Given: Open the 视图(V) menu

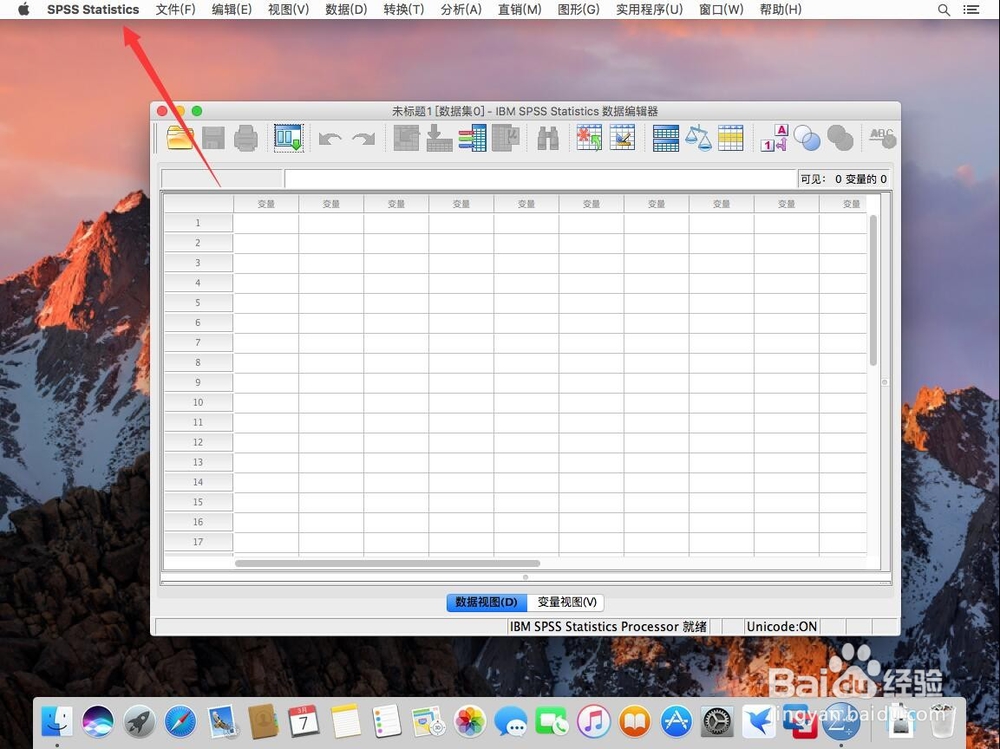Looking at the screenshot, I should click(x=288, y=10).
